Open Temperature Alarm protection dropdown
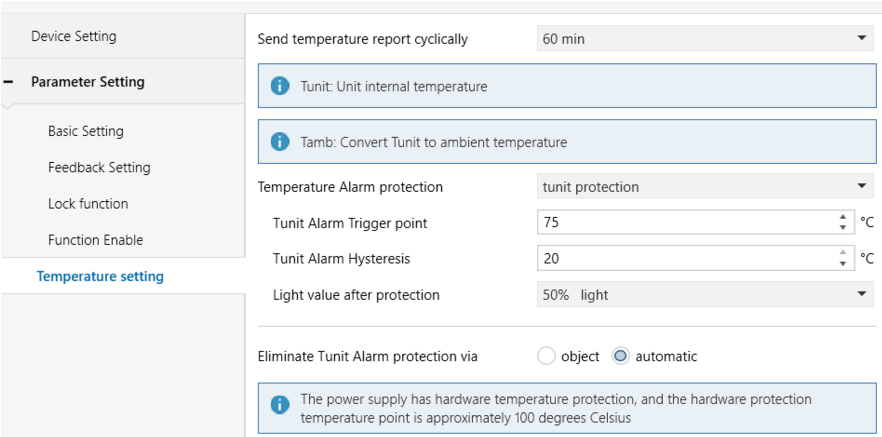This screenshot has height=437, width=882. [x=705, y=186]
